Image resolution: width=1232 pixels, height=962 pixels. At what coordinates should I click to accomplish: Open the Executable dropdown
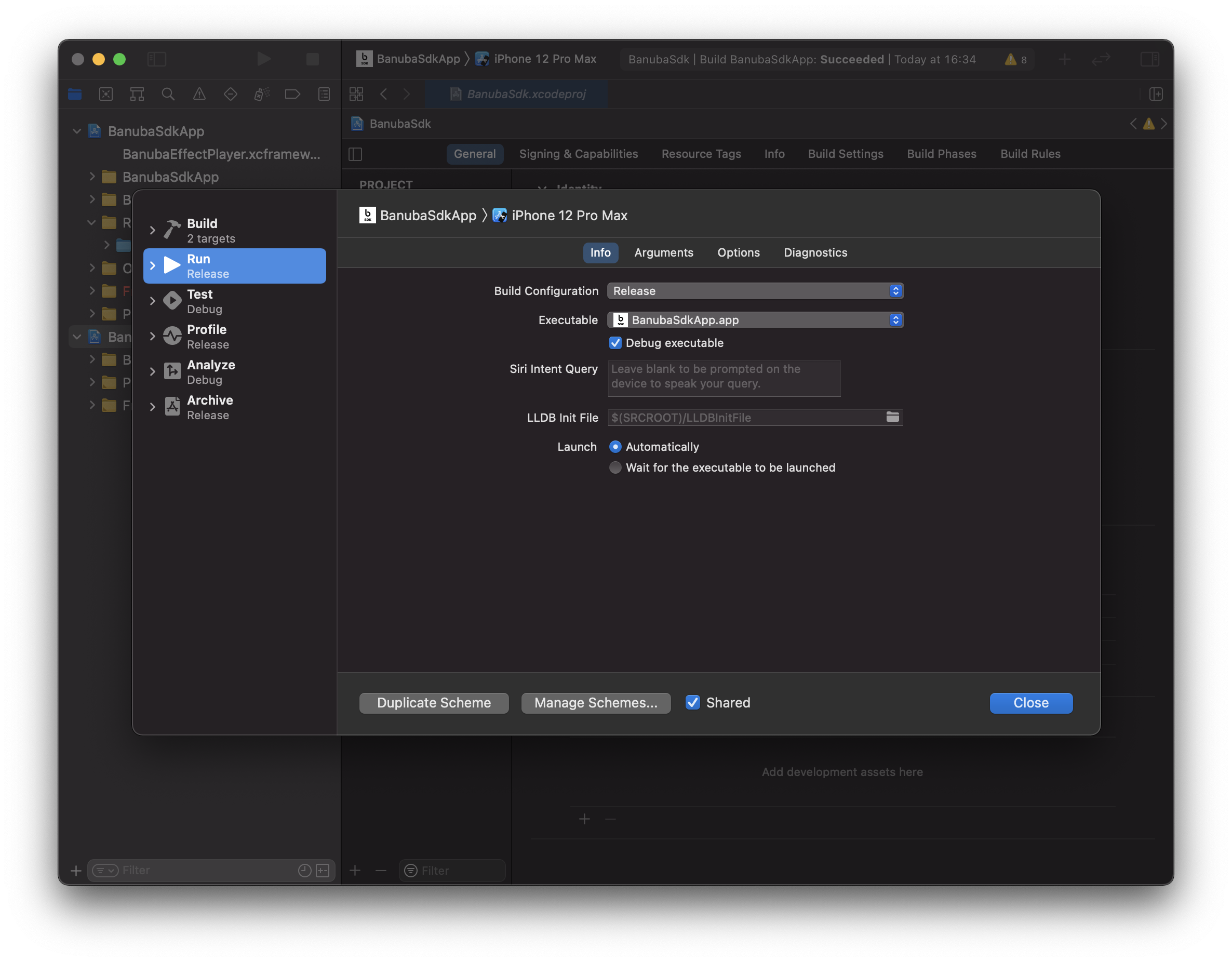point(755,320)
